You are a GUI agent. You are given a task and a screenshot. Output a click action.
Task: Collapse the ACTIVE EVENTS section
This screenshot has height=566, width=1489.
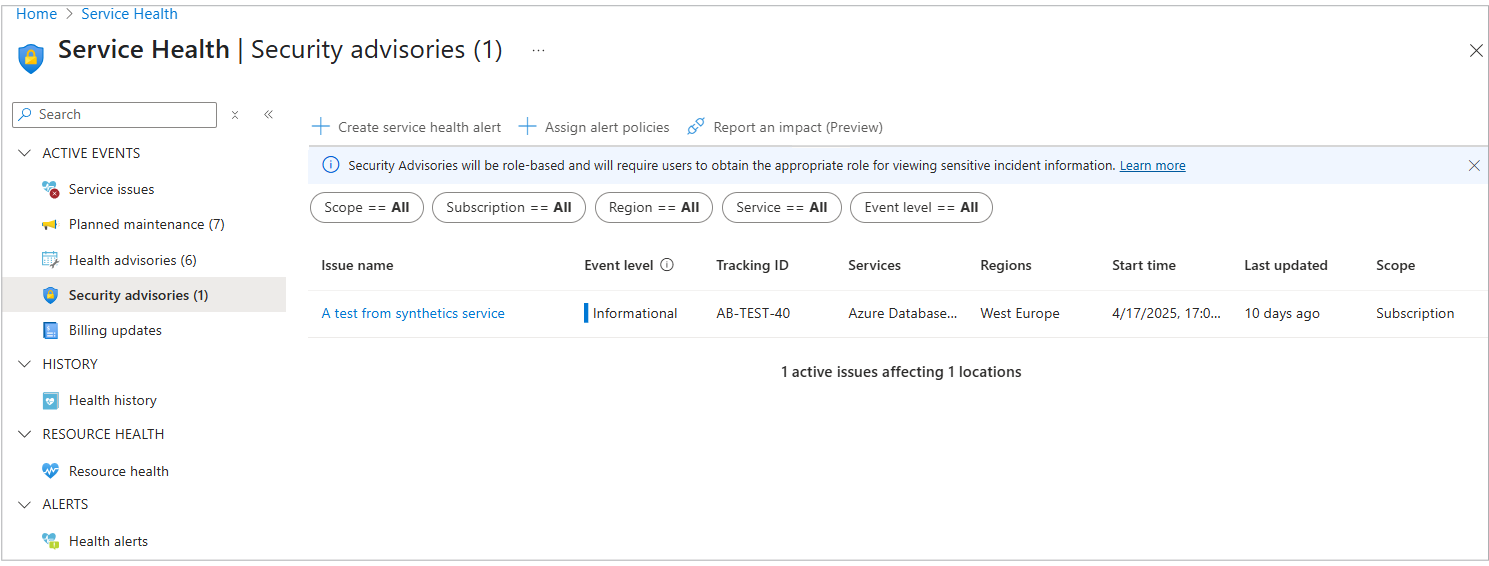[x=25, y=153]
